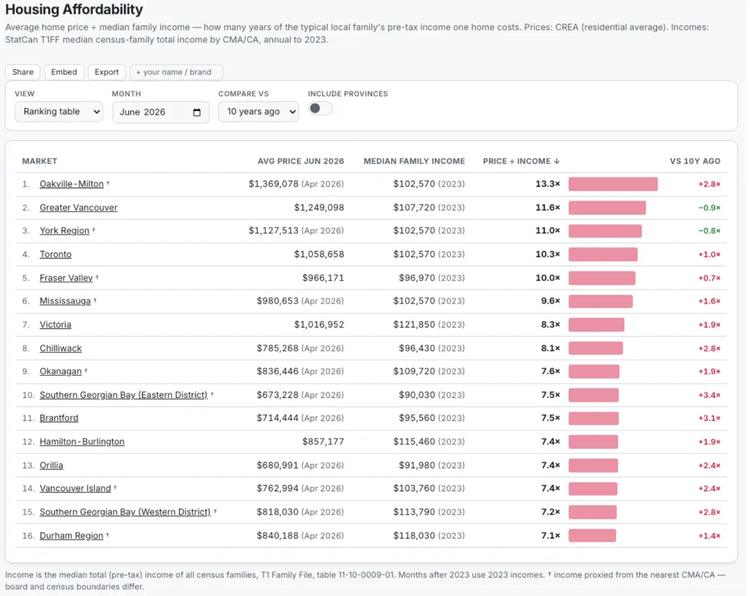Image resolution: width=750 pixels, height=596 pixels.
Task: Open the Durham Region market link
Action: pos(71,536)
